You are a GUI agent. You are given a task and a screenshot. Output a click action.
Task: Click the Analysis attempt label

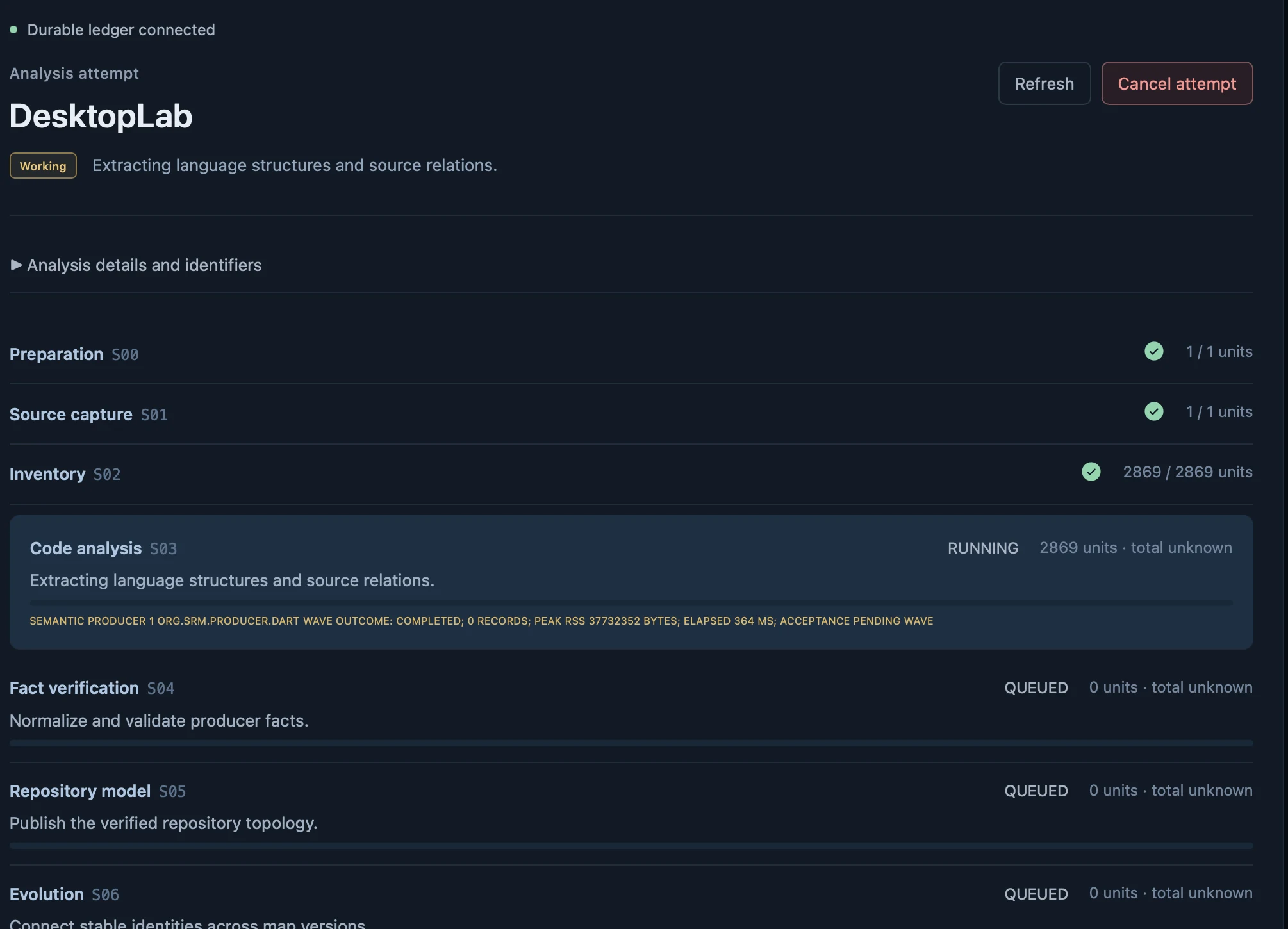pos(74,73)
